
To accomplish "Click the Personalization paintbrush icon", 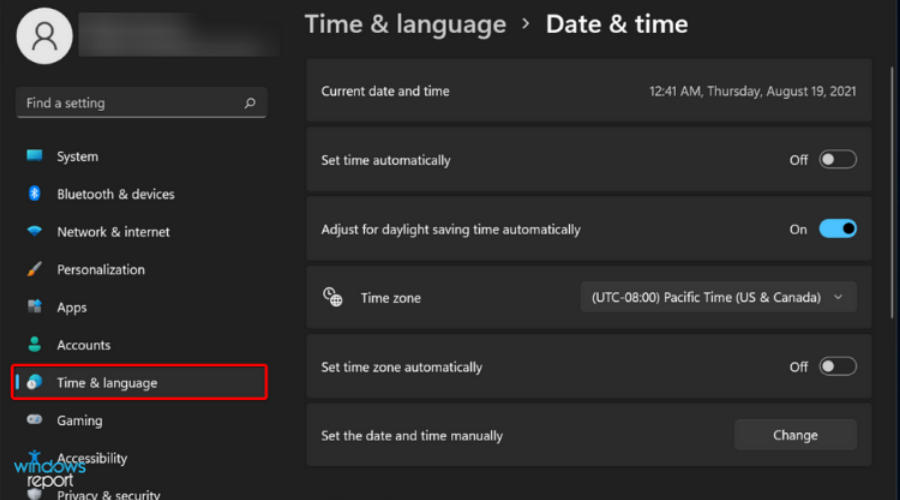I will point(35,269).
